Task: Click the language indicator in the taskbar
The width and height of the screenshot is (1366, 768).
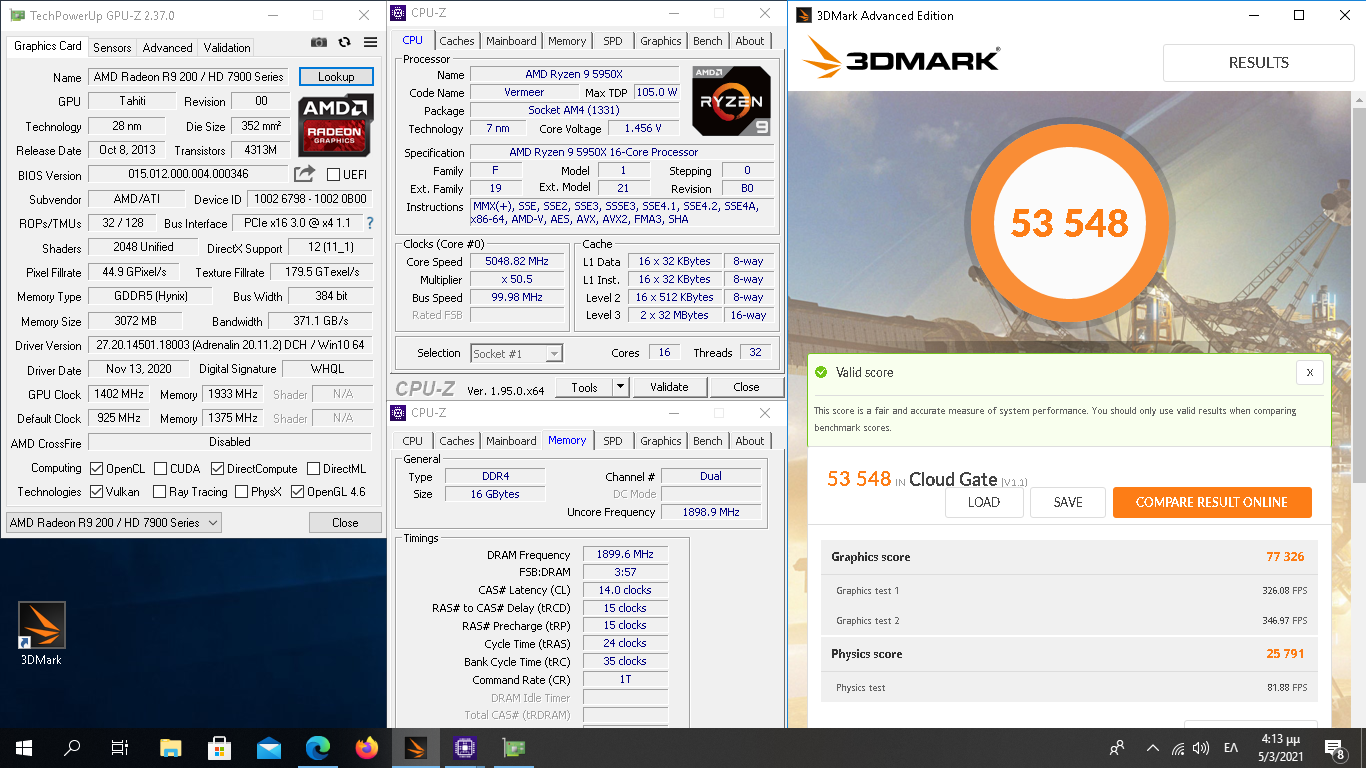Action: (1230, 748)
